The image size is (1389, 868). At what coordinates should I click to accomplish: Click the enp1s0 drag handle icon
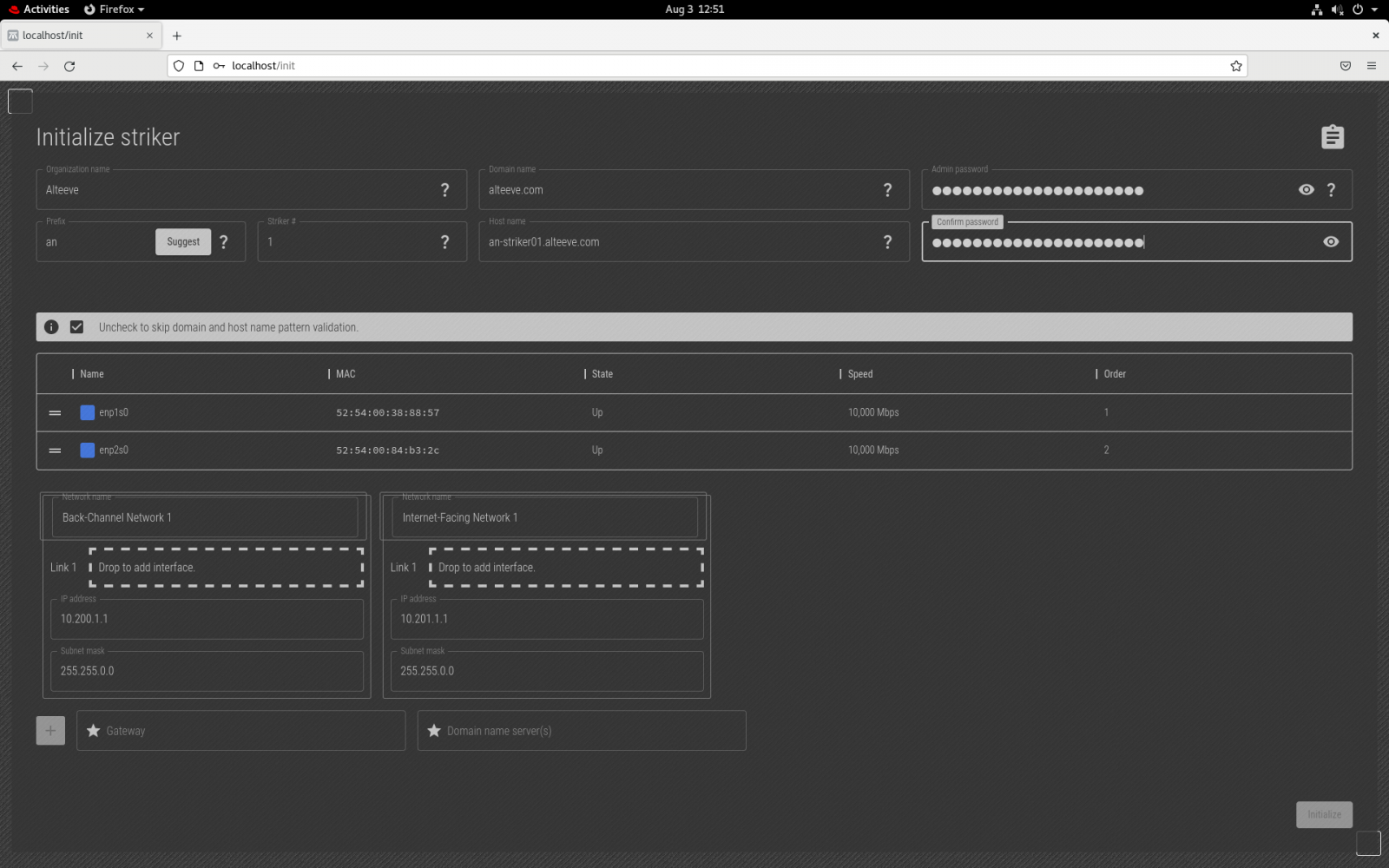55,413
